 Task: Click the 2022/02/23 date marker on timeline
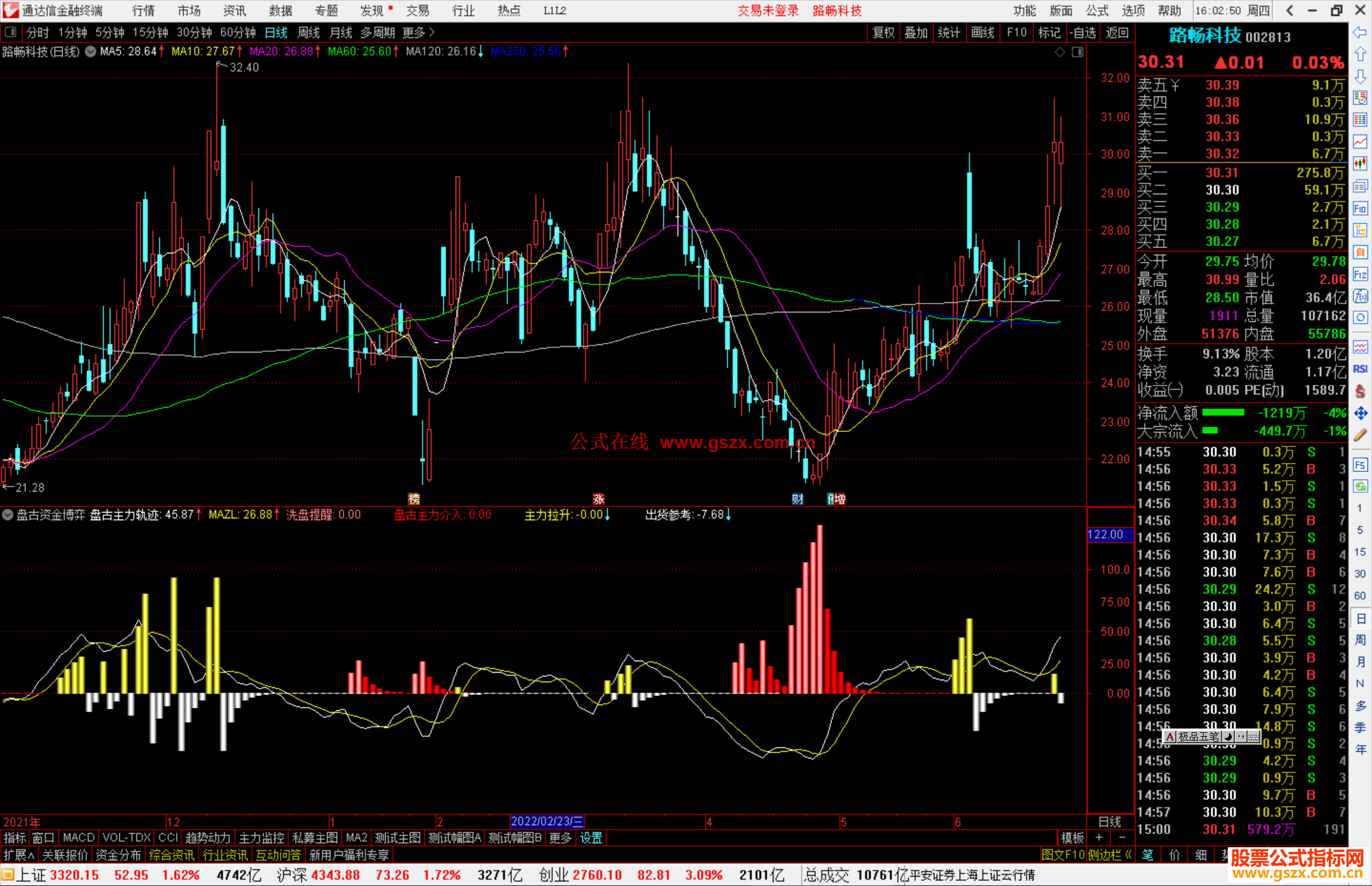547,822
